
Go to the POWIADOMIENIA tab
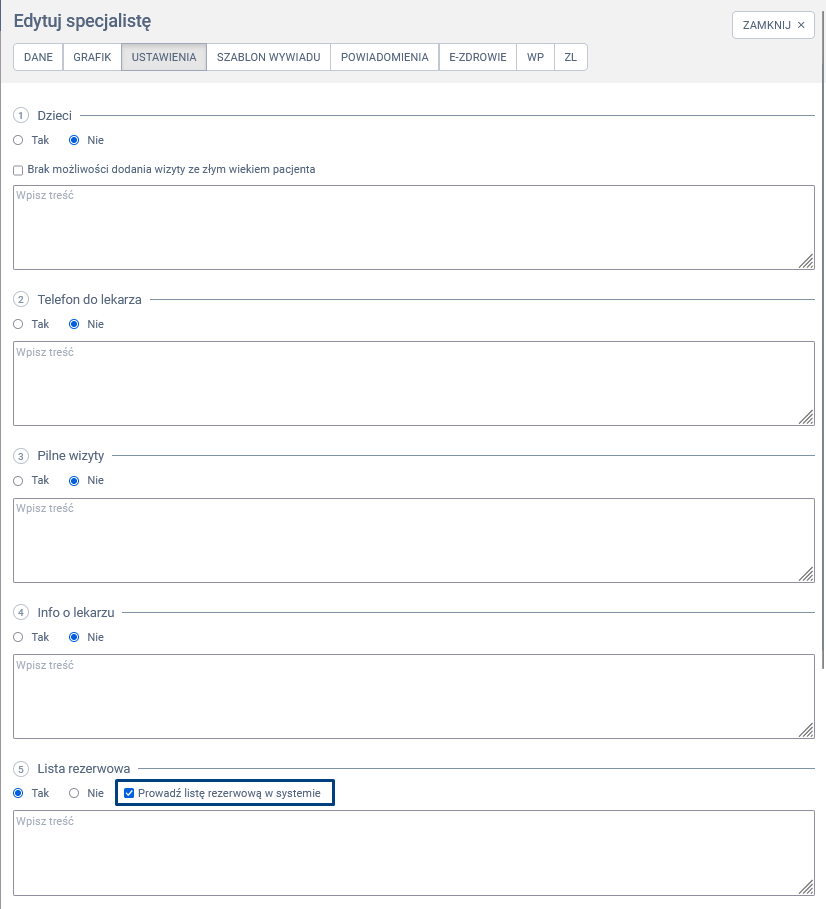[x=384, y=57]
